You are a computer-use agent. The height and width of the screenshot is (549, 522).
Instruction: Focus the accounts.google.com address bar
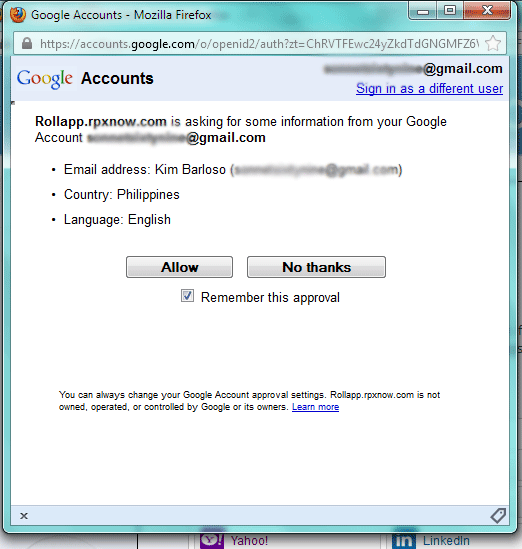(259, 44)
